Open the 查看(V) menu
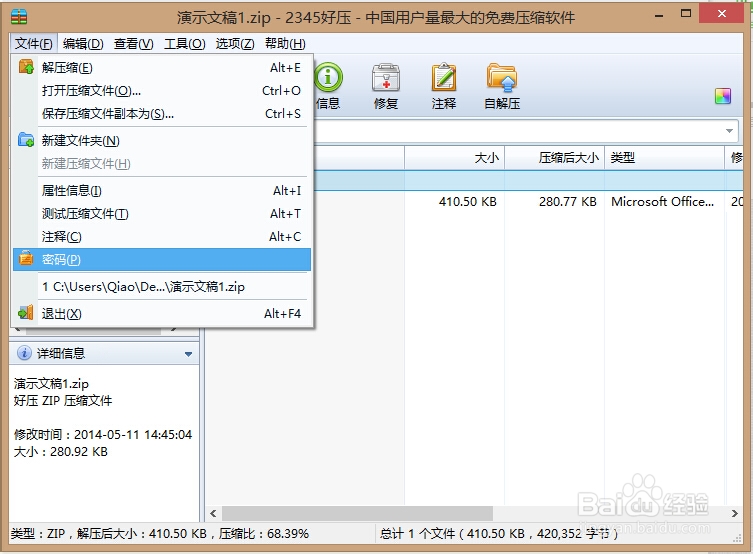Image resolution: width=753 pixels, height=554 pixels. pyautogui.click(x=134, y=44)
